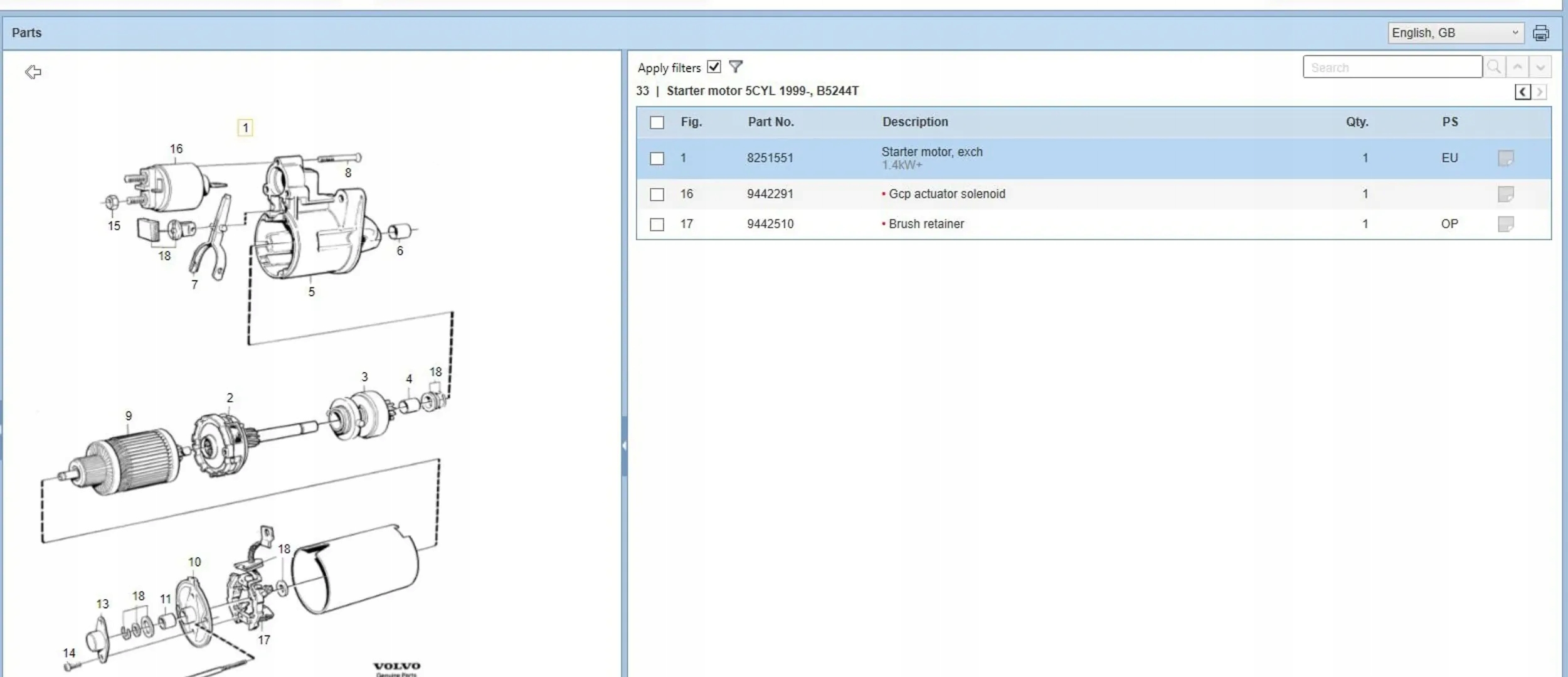
Task: Select part number 9442510
Action: tap(770, 224)
